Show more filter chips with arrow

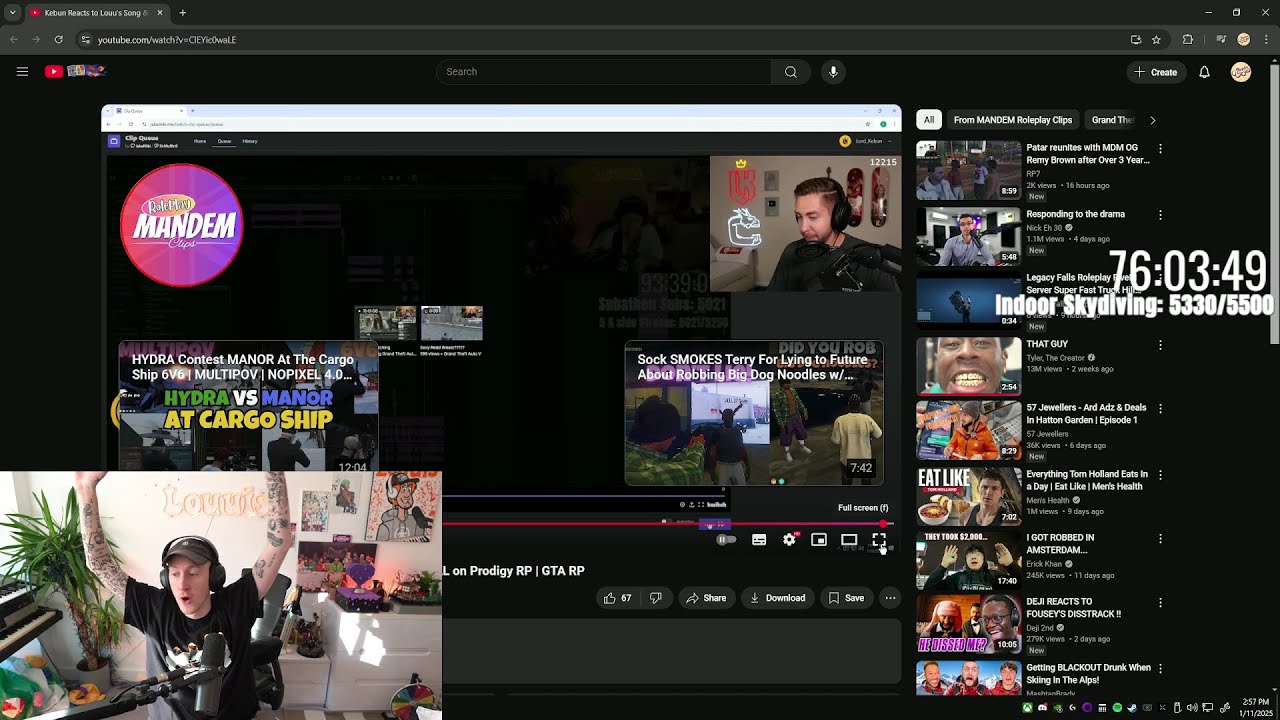[1152, 120]
